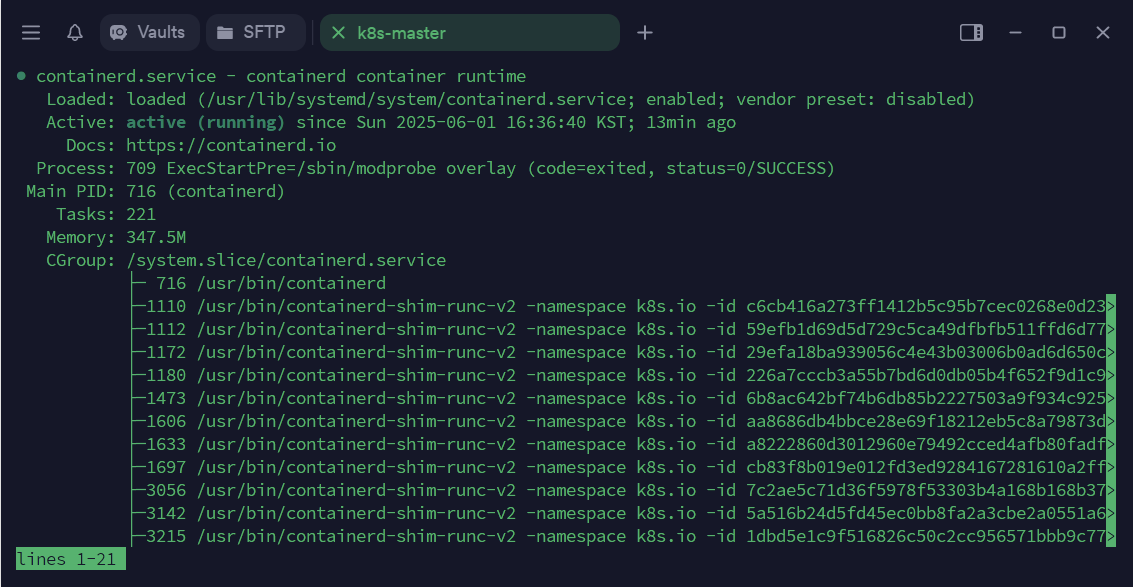This screenshot has width=1133, height=587.
Task: Click the containerd.service unit file path
Action: click(412, 100)
